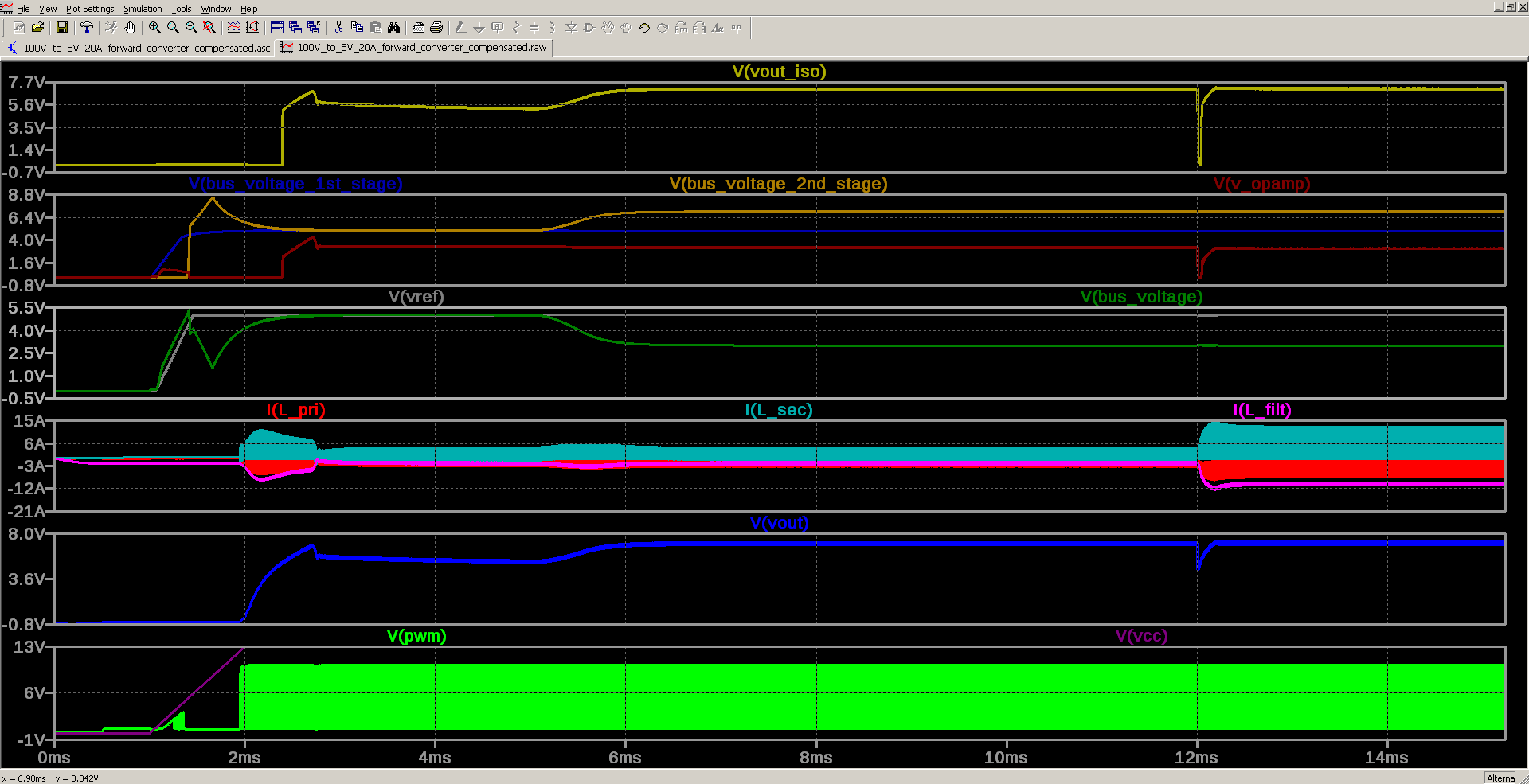This screenshot has height=784, width=1529.
Task: Click the 15A axis value of current pane
Action: tap(30, 421)
